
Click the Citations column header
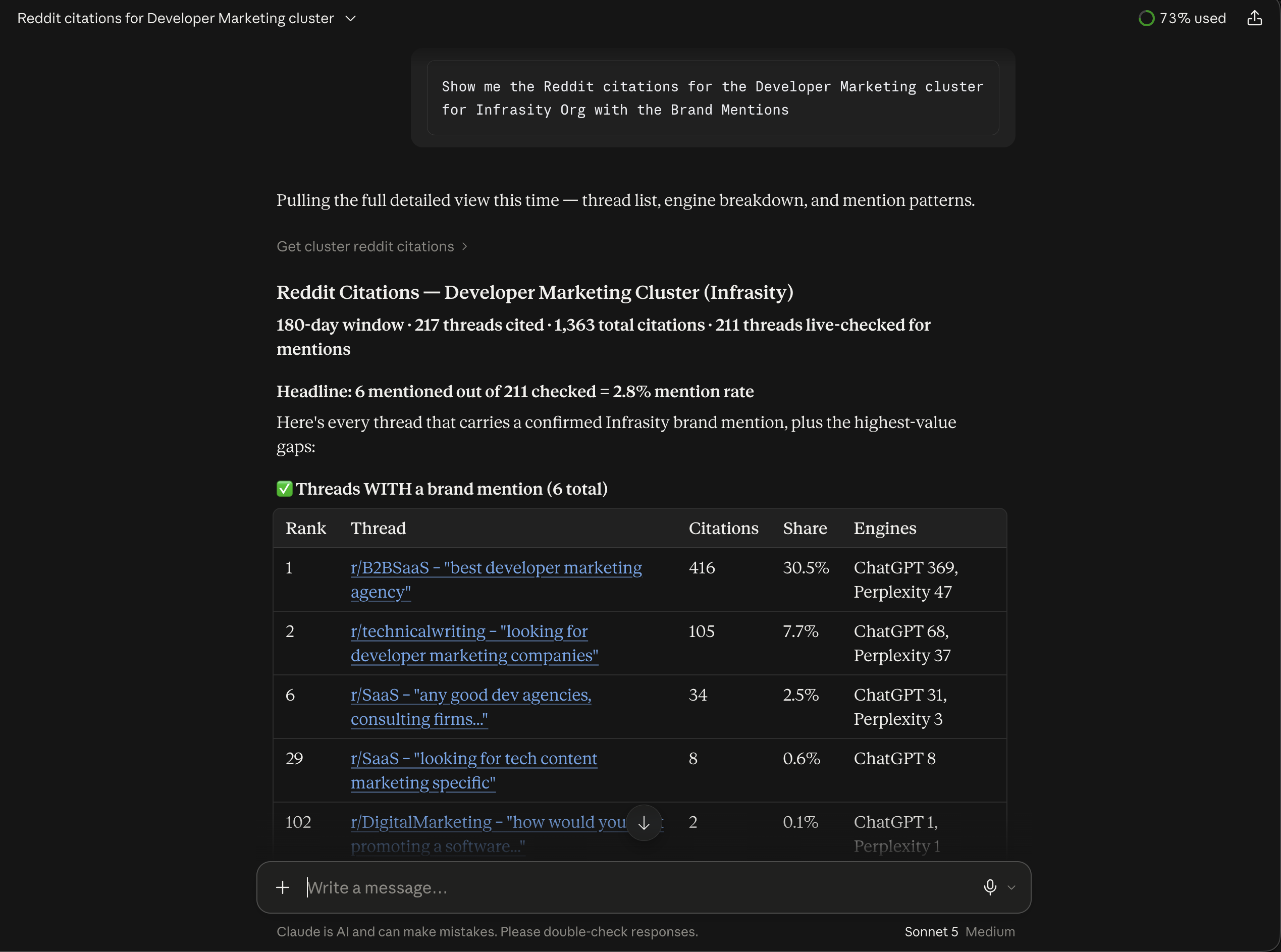pyautogui.click(x=724, y=528)
